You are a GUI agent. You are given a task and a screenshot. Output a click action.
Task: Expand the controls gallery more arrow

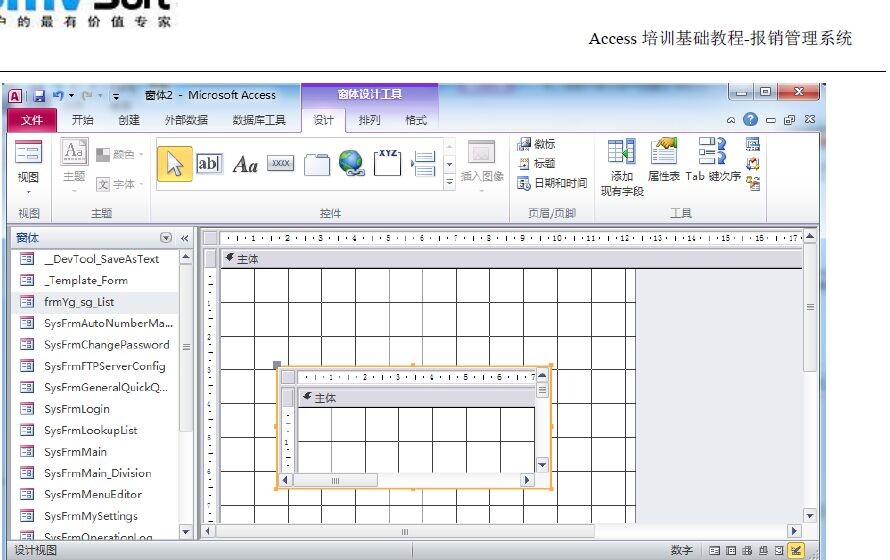(449, 180)
